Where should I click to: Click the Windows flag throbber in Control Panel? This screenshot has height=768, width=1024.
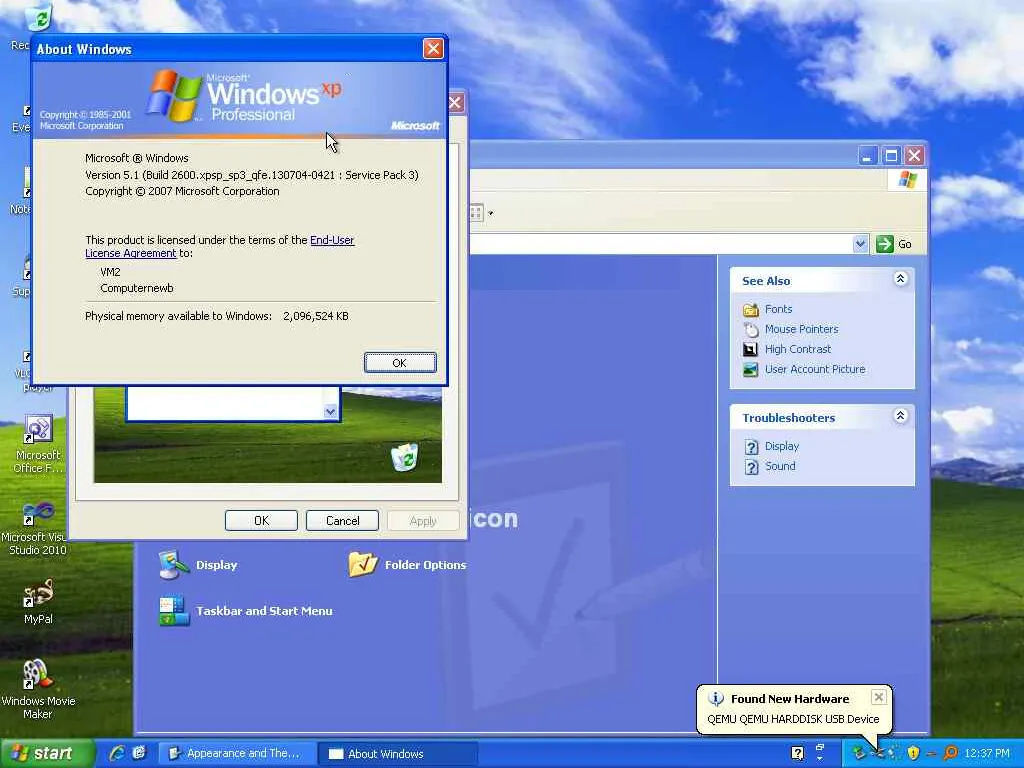[x=908, y=180]
